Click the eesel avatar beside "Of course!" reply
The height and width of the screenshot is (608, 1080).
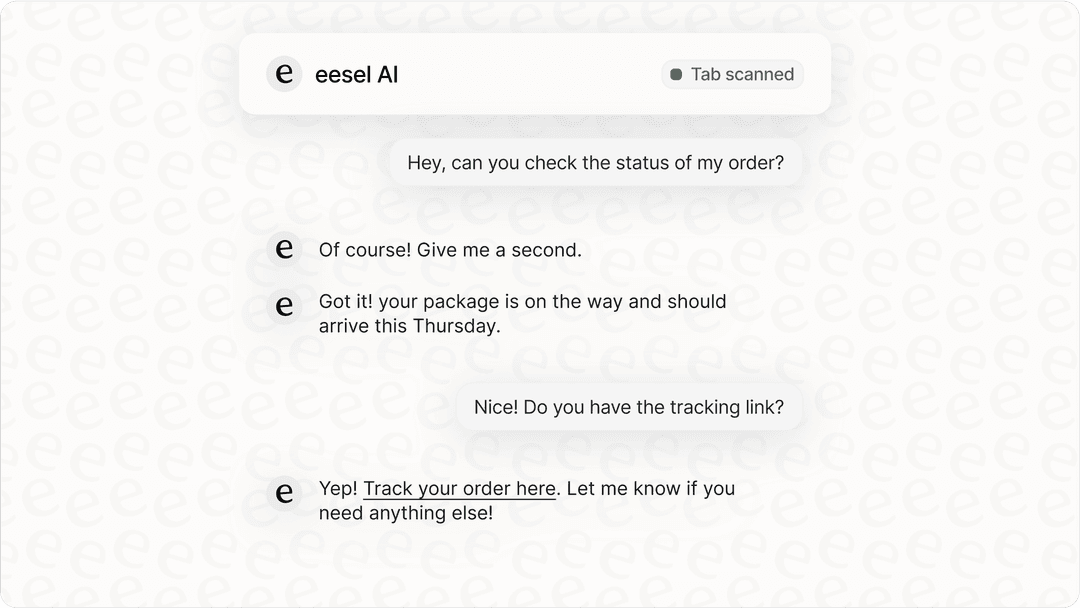tap(284, 249)
